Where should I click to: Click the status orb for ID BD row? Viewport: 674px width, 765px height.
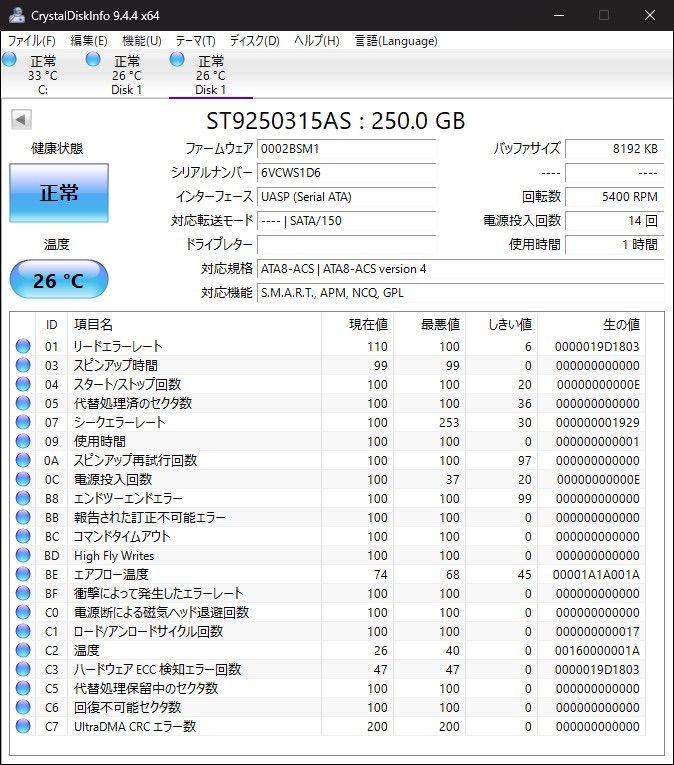tap(23, 555)
